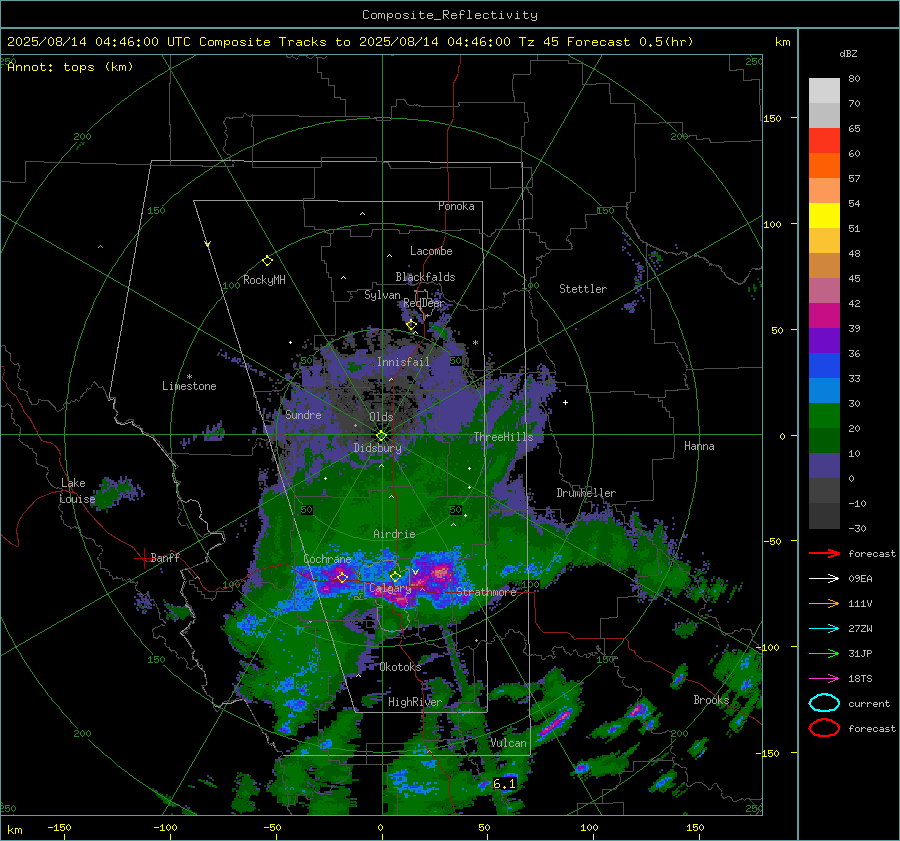Click the Composite_Reflectivity title

[x=449, y=15]
